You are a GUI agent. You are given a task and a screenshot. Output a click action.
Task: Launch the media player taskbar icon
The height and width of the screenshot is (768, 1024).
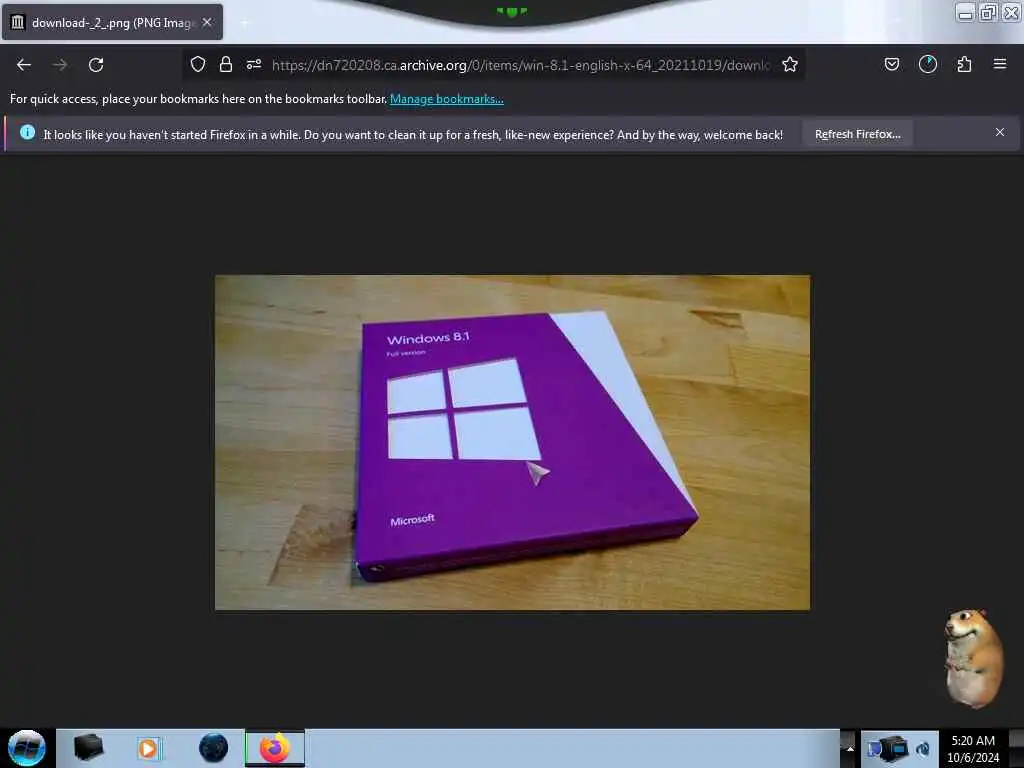click(150, 748)
